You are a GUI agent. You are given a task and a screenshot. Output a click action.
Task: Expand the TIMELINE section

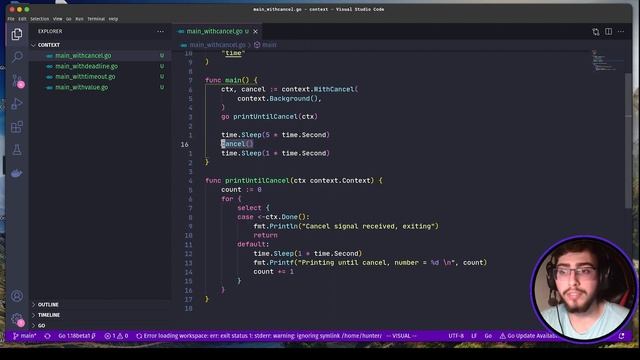[x=100, y=315]
